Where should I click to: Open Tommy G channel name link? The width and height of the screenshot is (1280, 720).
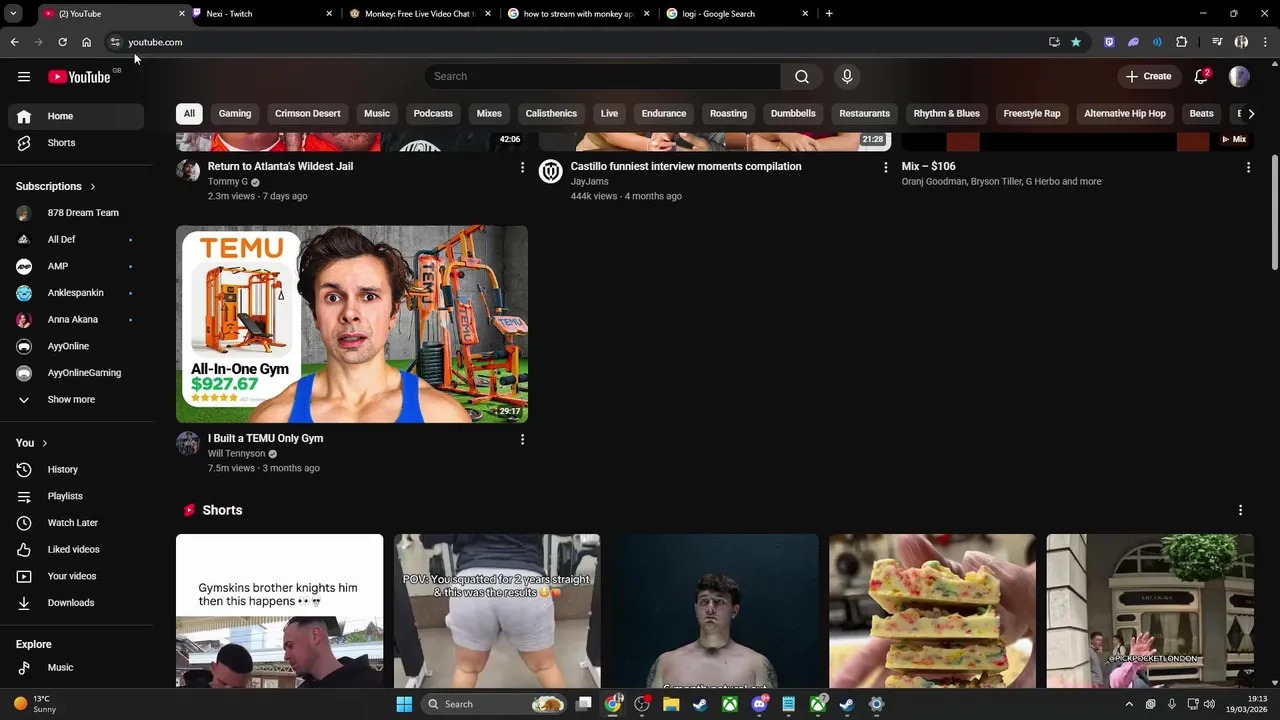pyautogui.click(x=228, y=182)
